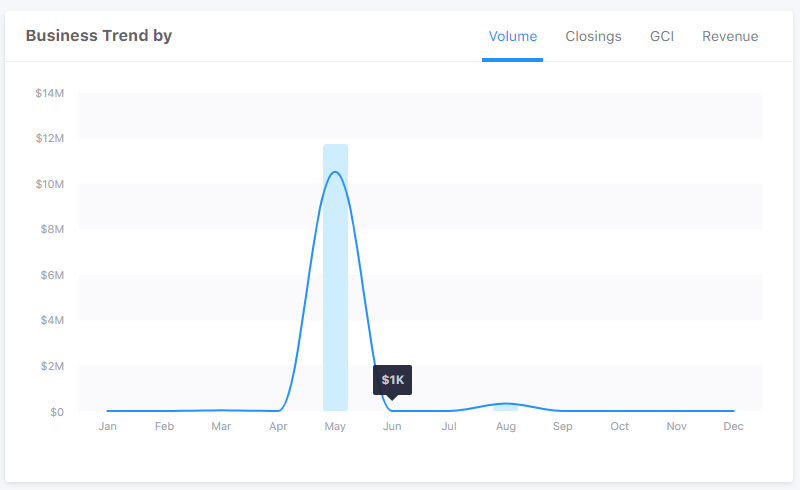Screen dimensions: 800x490
Task: Switch to the Volume tab
Action: pos(512,36)
